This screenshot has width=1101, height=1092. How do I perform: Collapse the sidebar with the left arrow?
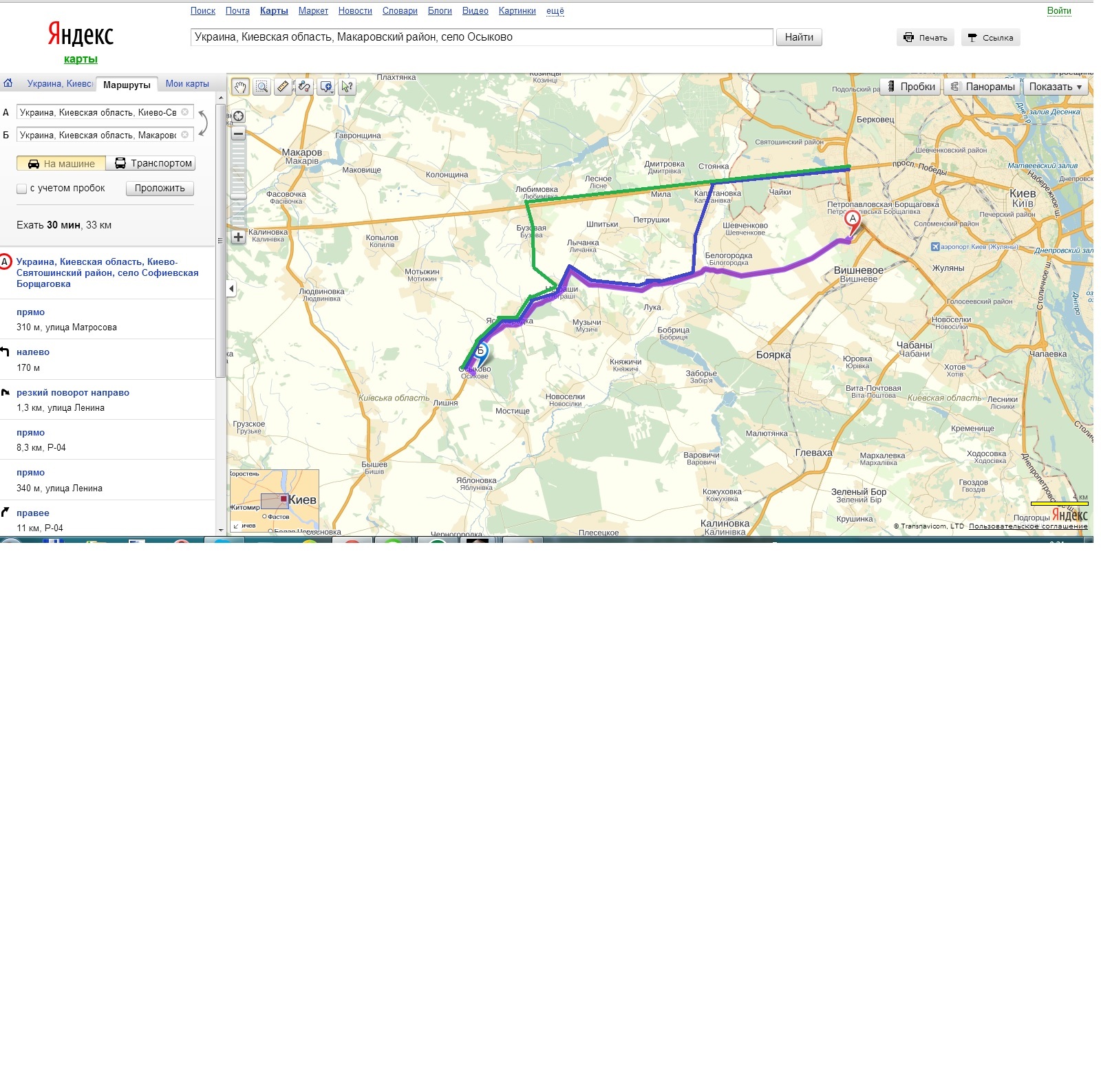231,289
